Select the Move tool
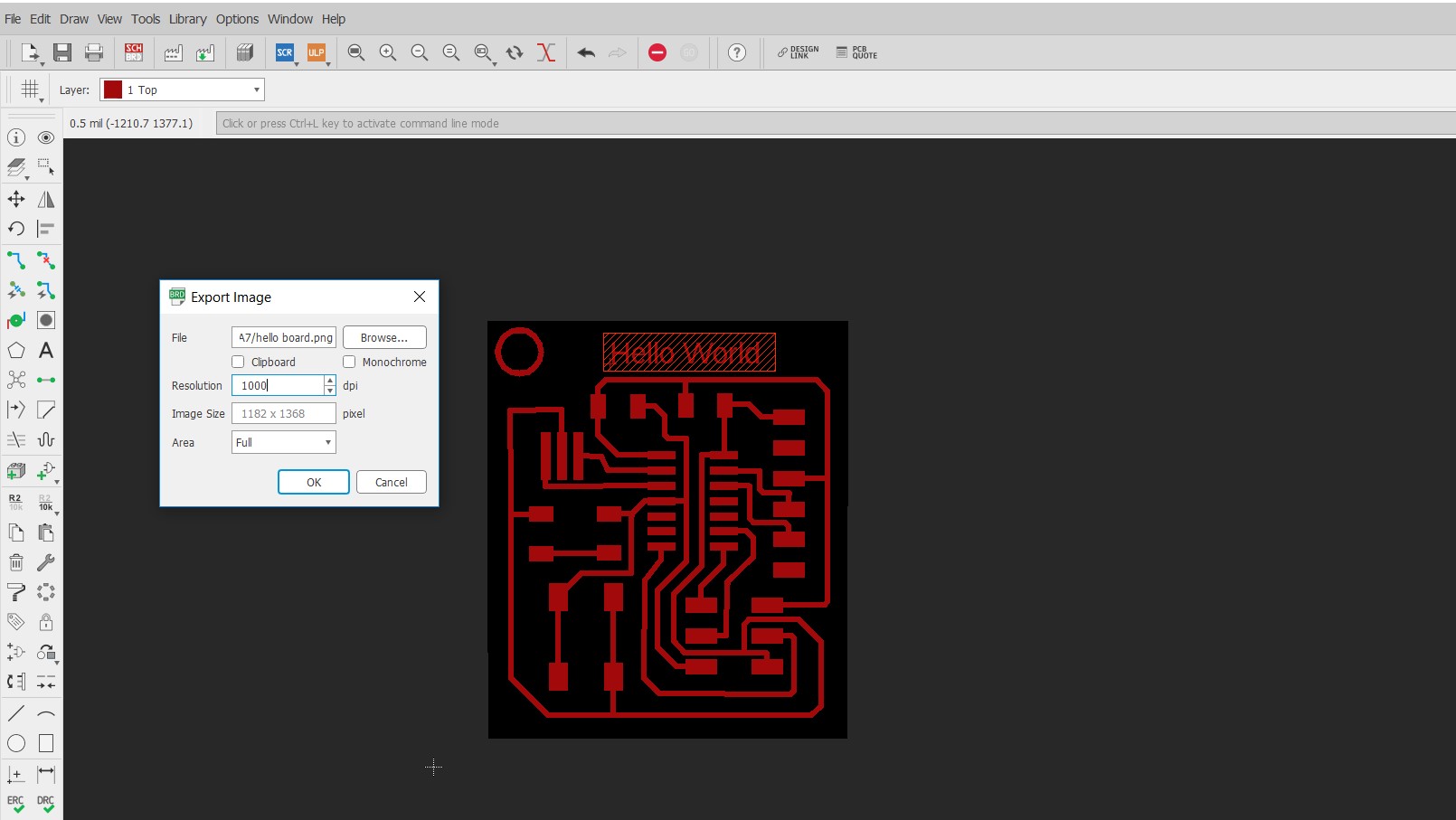1456x820 pixels. pyautogui.click(x=16, y=199)
